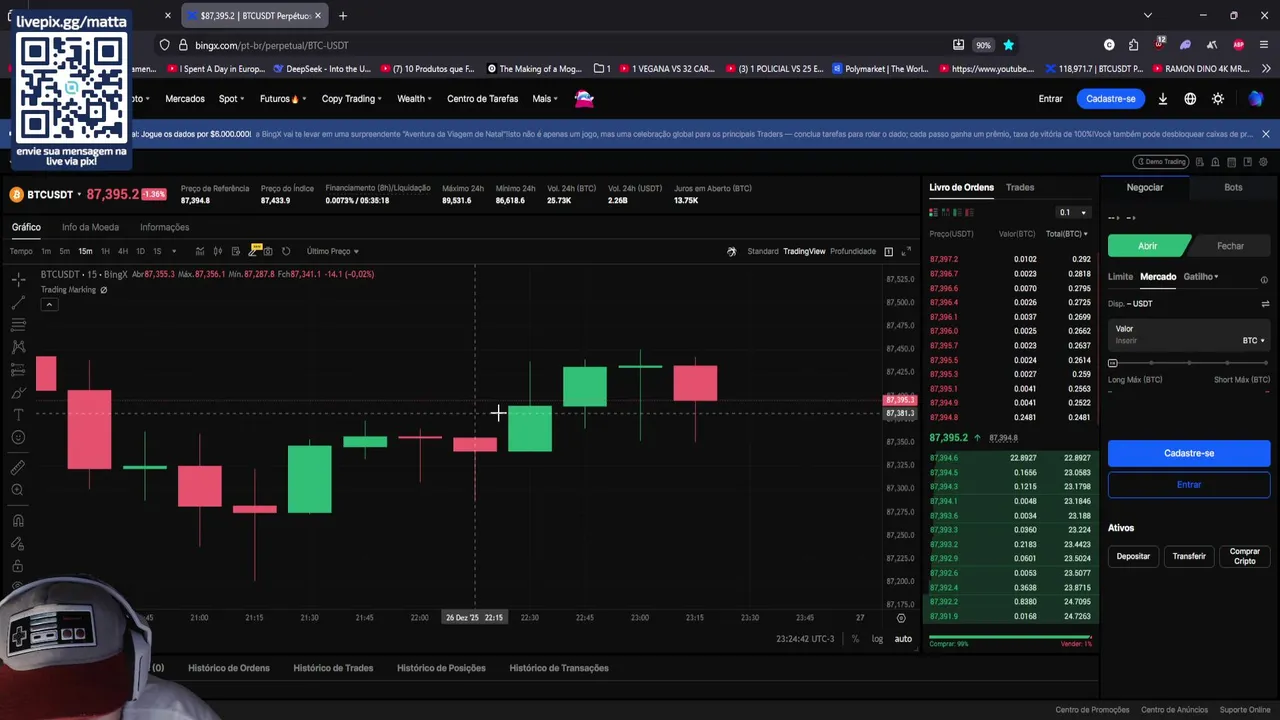
Task: Click the Comprar Cripto button
Action: tap(1245, 556)
